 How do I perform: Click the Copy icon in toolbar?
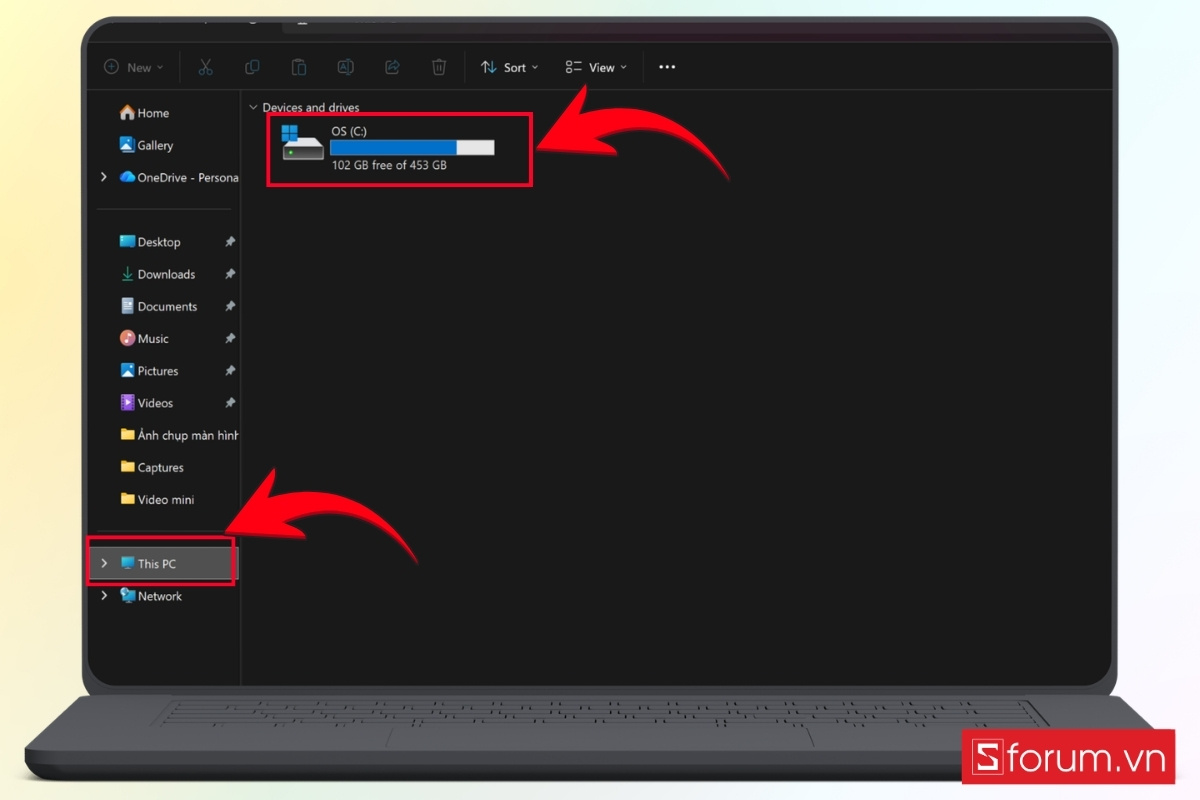coord(252,67)
